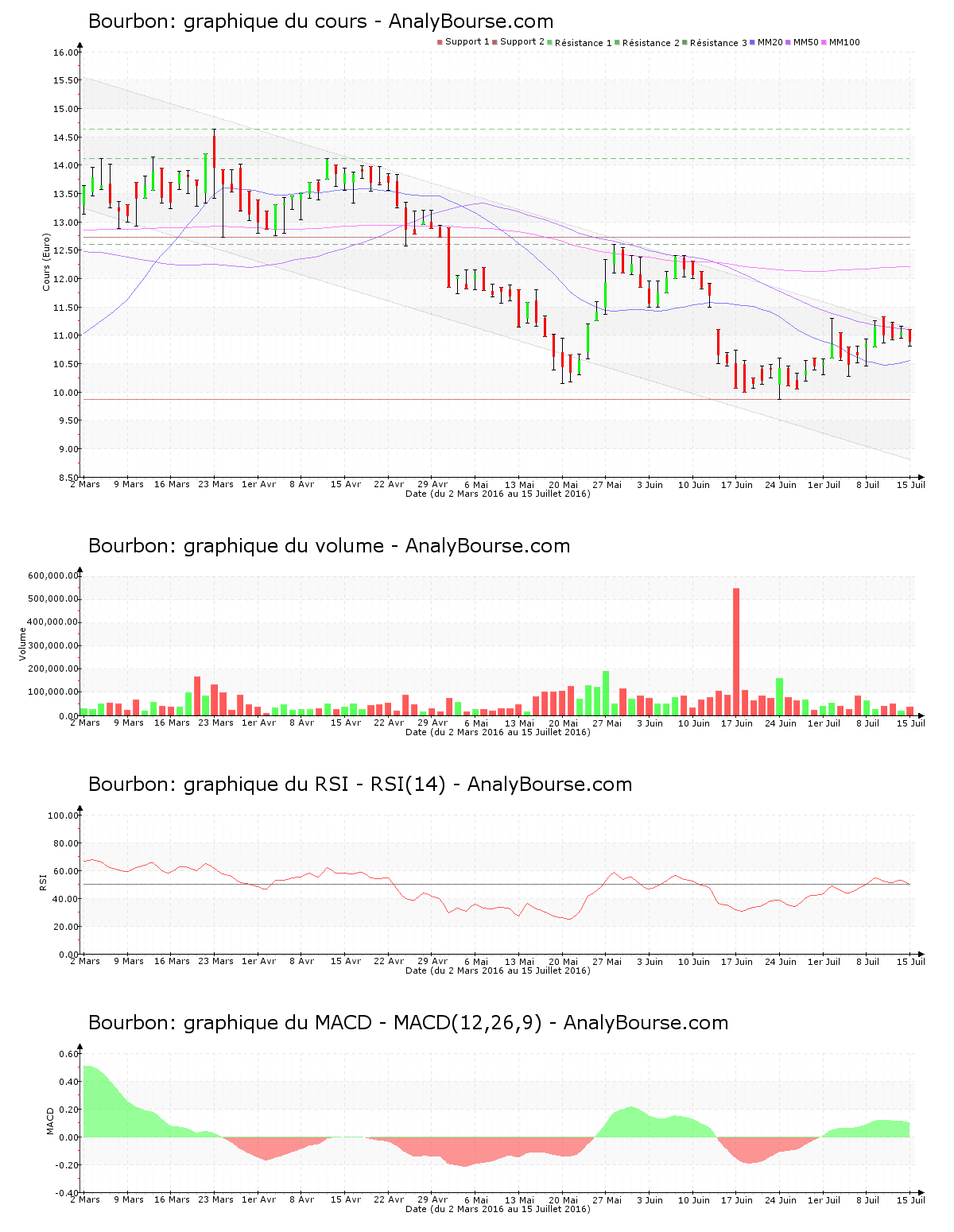
Task: Click '2 Mars' date on the price chart
Action: point(85,484)
